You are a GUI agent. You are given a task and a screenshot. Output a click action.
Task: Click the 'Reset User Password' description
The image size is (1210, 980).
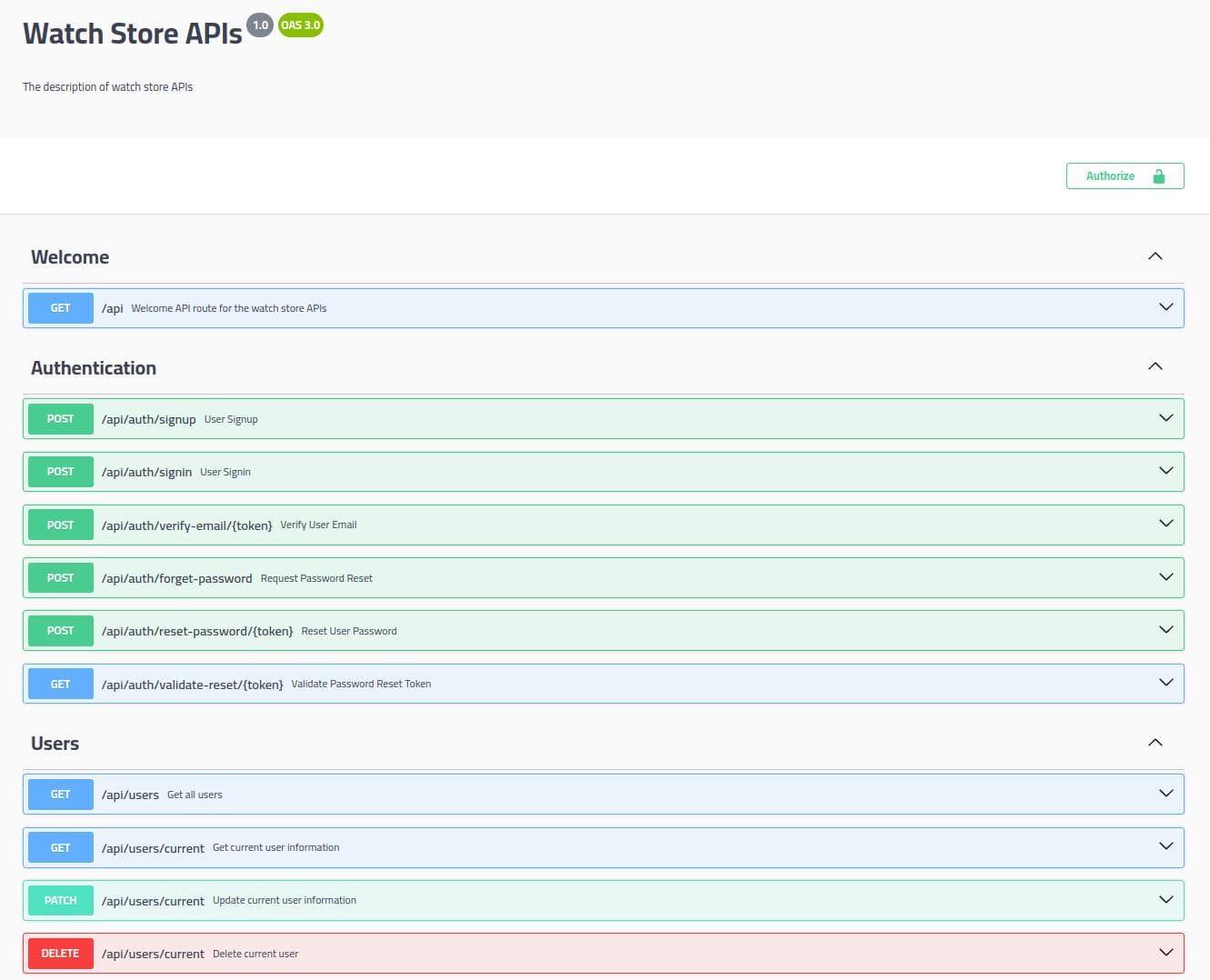(x=349, y=631)
